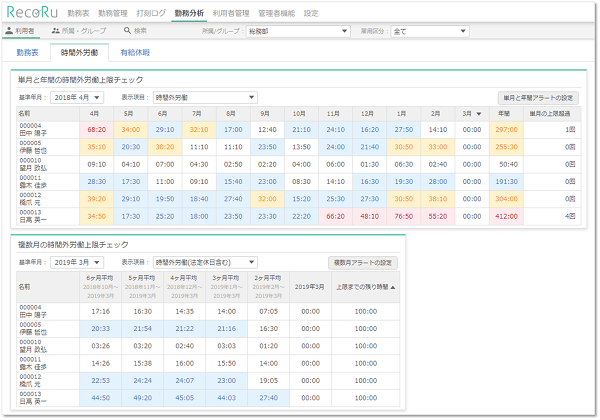Click the 20:33 cell for 伊藤

(101, 329)
